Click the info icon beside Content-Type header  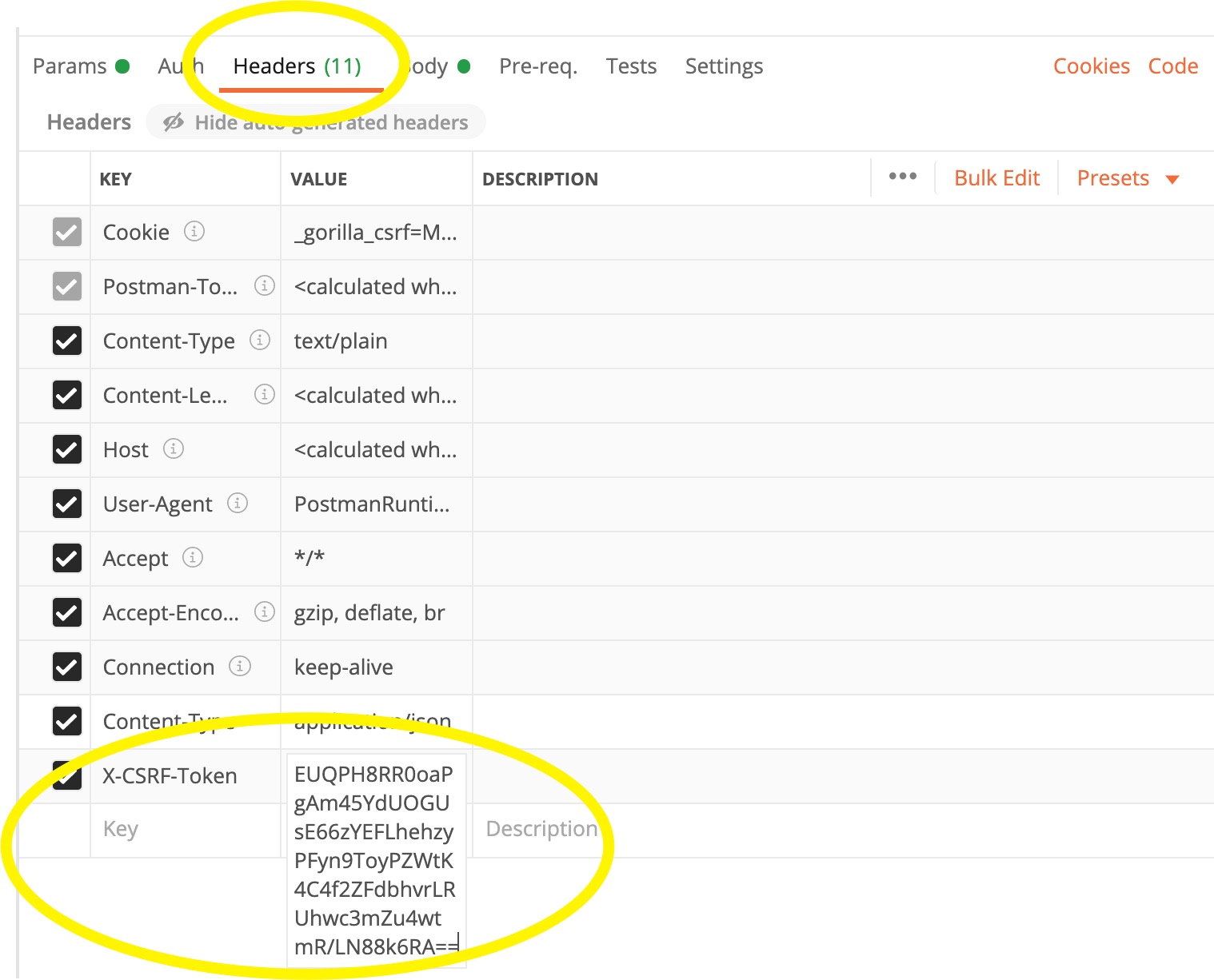pyautogui.click(x=259, y=341)
